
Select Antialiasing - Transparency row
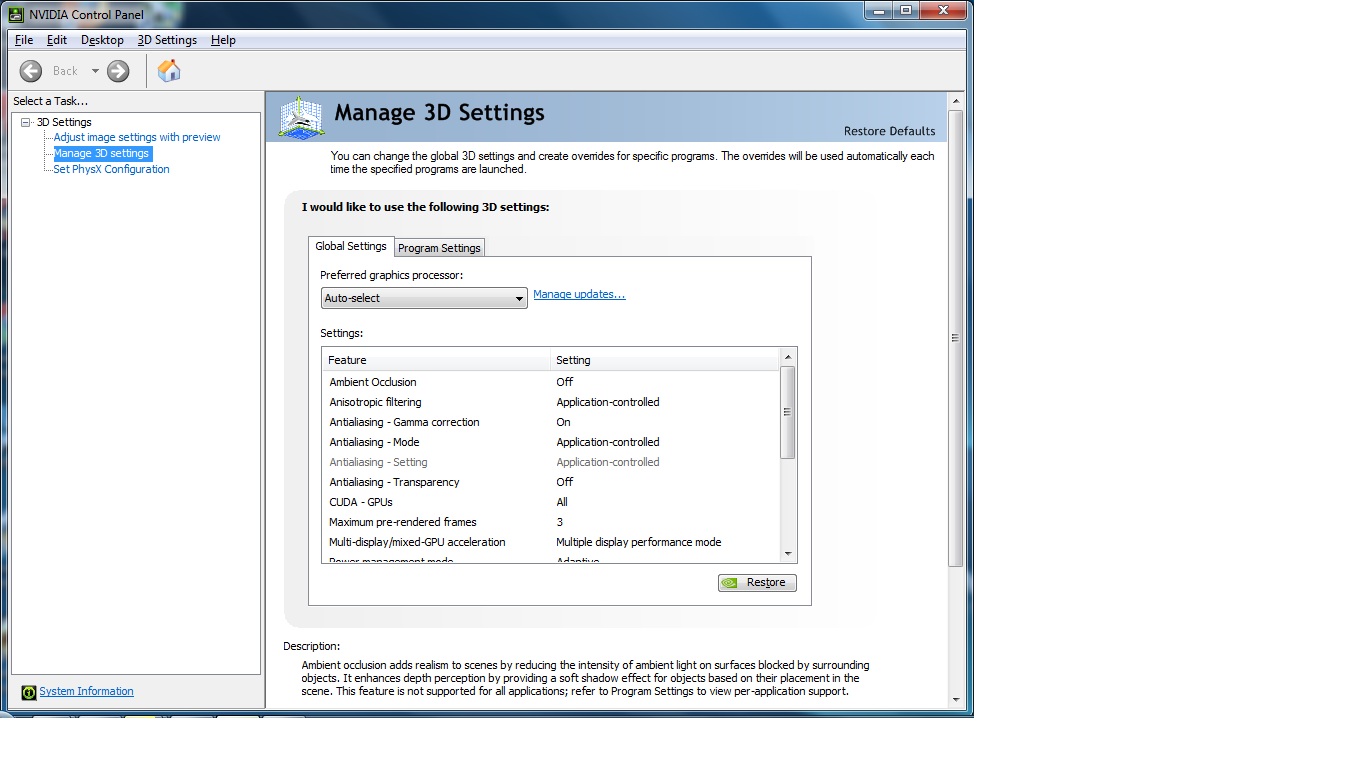pos(550,482)
